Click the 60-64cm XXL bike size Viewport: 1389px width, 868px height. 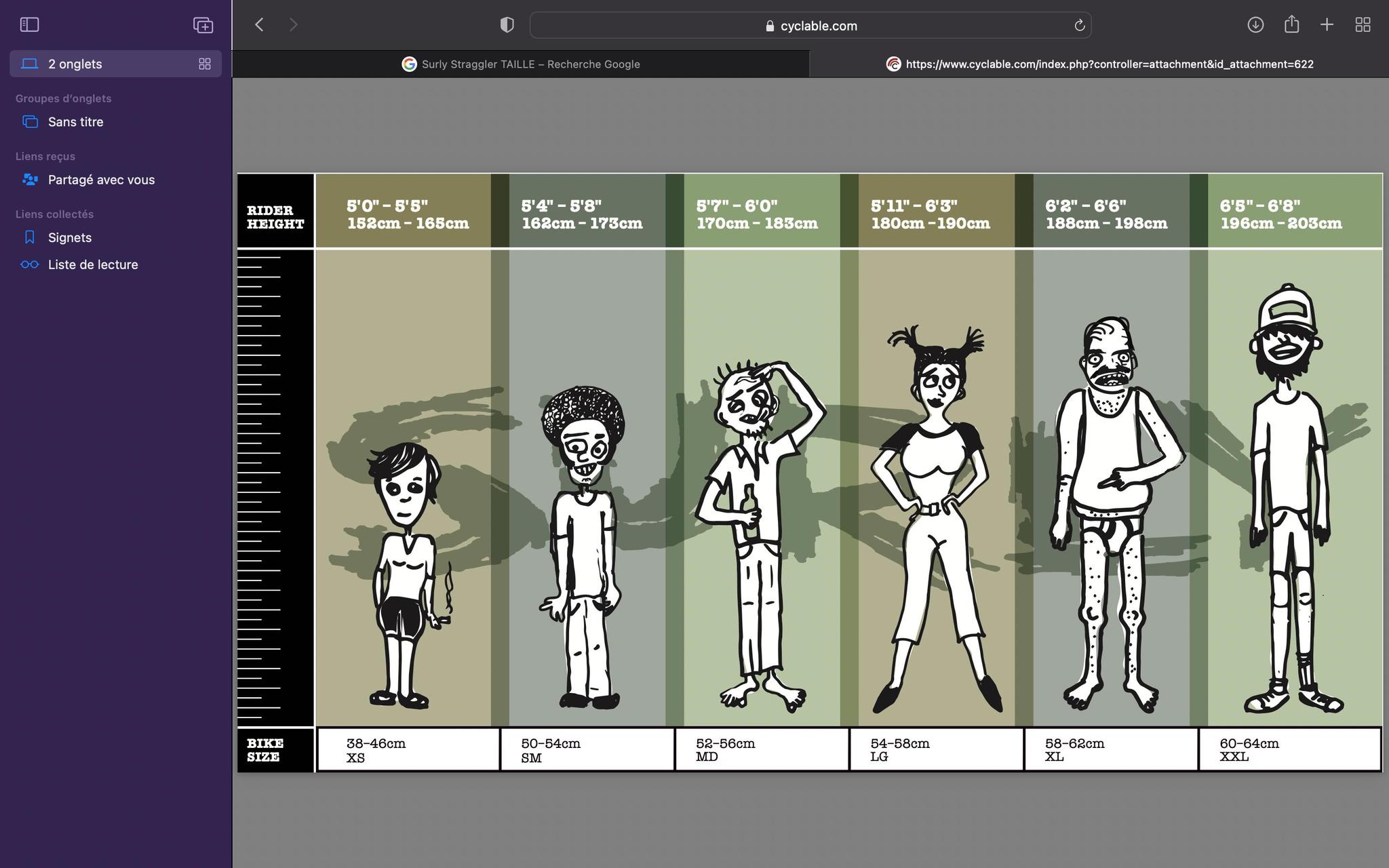1290,749
